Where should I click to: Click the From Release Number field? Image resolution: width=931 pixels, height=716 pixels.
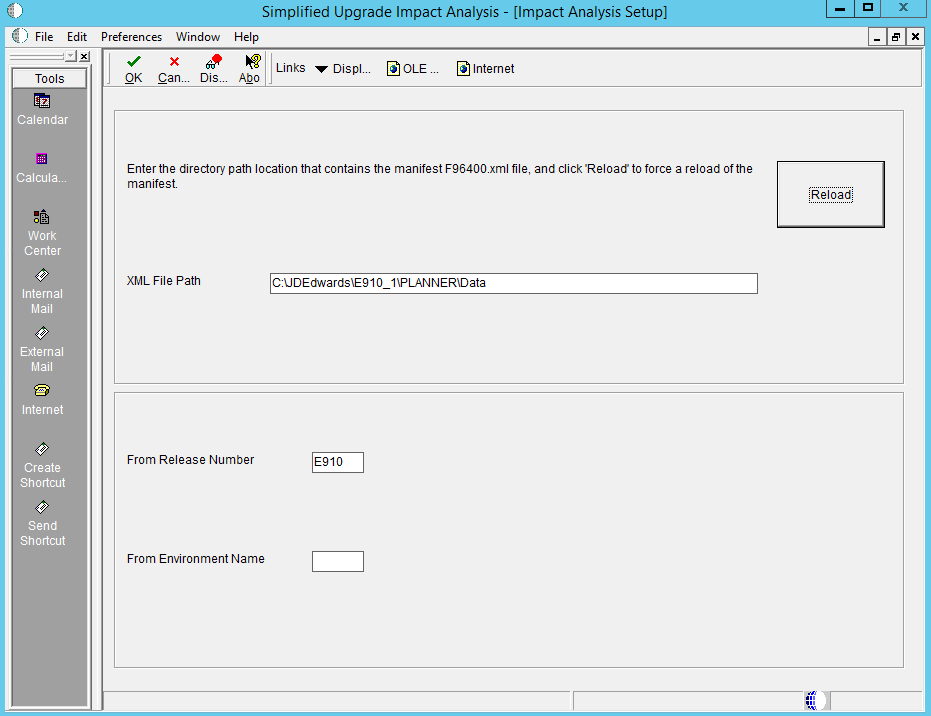(338, 462)
